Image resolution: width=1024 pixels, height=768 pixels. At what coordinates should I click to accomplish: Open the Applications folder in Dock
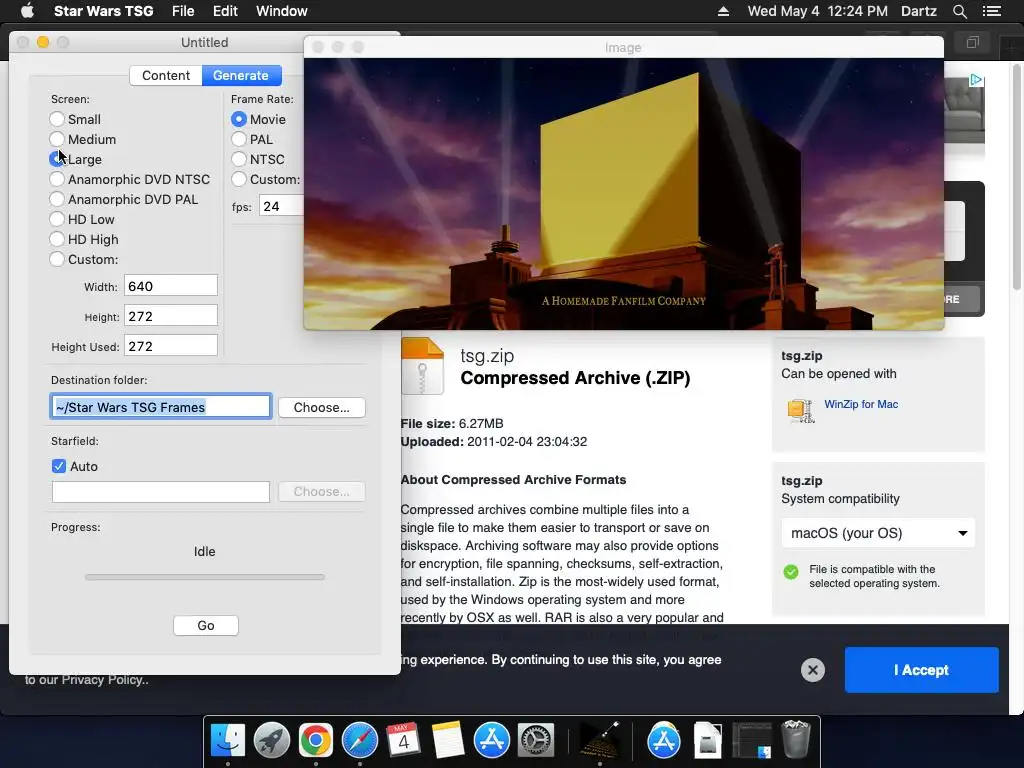(664, 741)
